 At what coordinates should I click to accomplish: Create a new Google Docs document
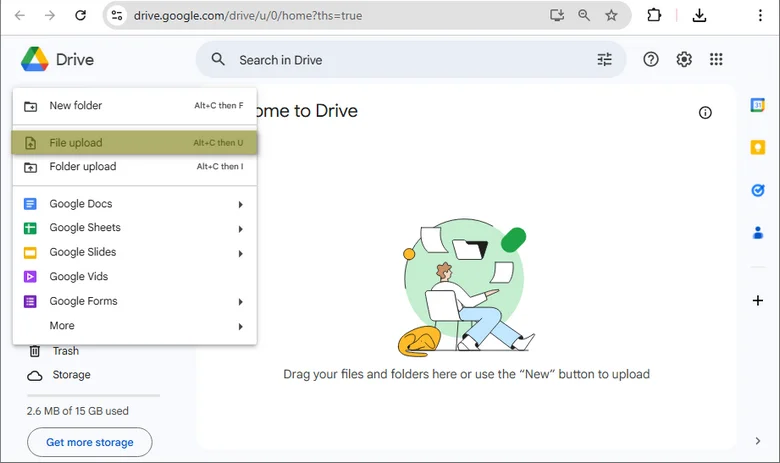point(134,204)
